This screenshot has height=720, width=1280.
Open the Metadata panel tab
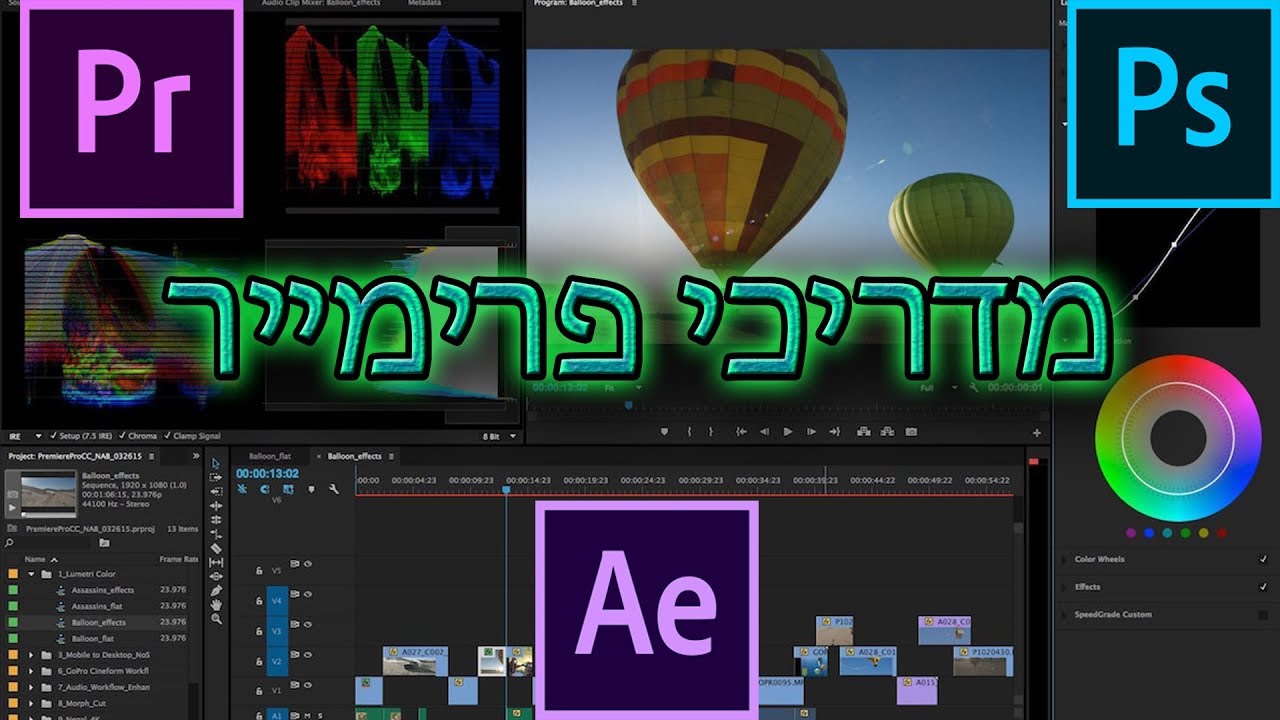click(424, 4)
